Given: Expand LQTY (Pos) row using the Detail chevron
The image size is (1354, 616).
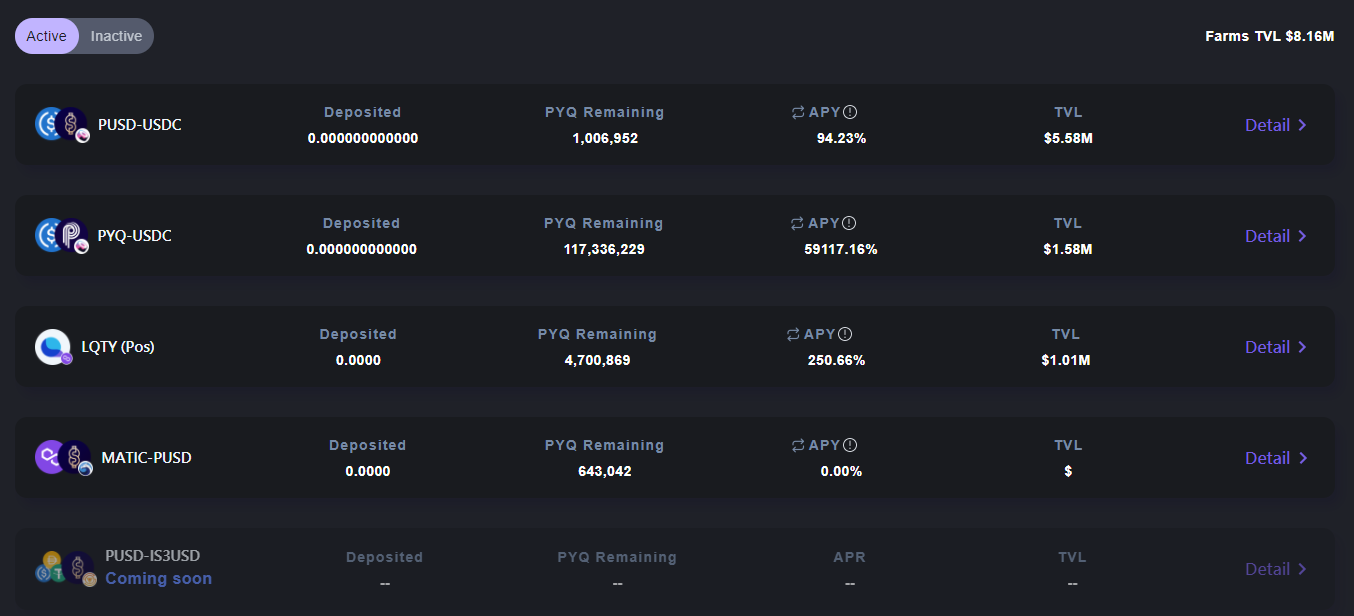Looking at the screenshot, I should 1302,347.
